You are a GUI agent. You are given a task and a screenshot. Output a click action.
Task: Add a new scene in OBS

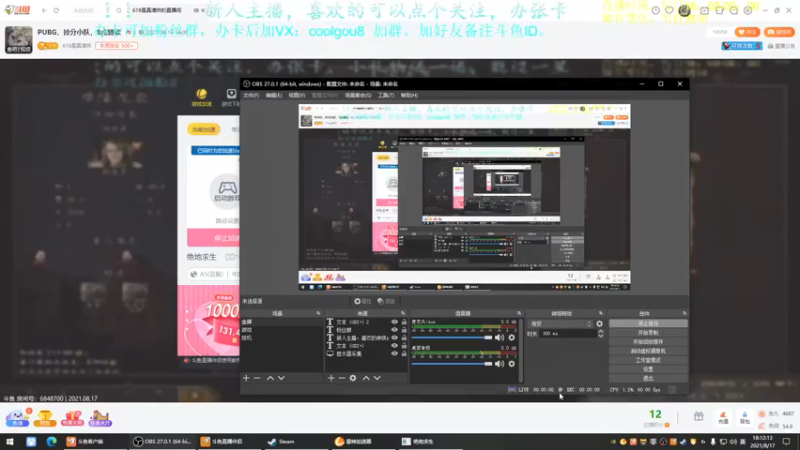[x=246, y=378]
